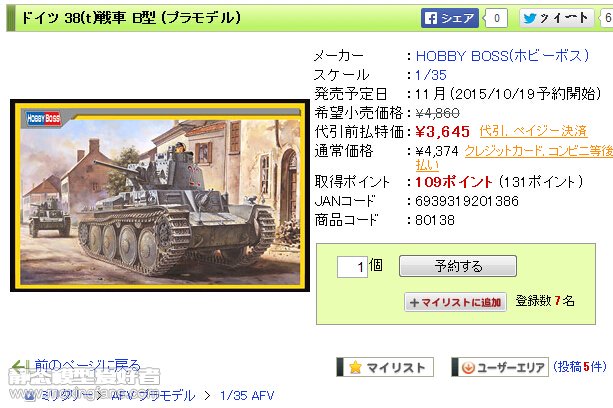The height and width of the screenshot is (408, 613).
Task: Click the green back arrow icon
Action: 19,366
